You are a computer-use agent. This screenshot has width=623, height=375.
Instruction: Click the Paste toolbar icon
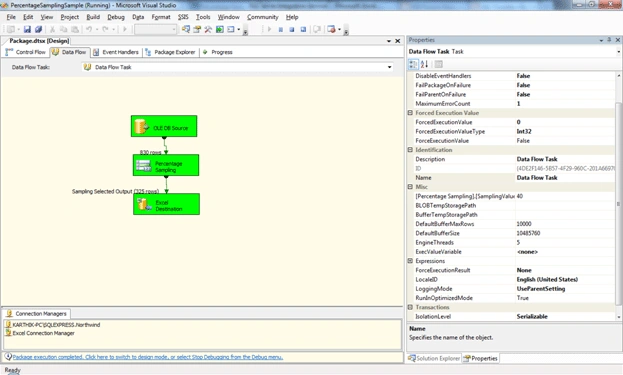coord(75,29)
